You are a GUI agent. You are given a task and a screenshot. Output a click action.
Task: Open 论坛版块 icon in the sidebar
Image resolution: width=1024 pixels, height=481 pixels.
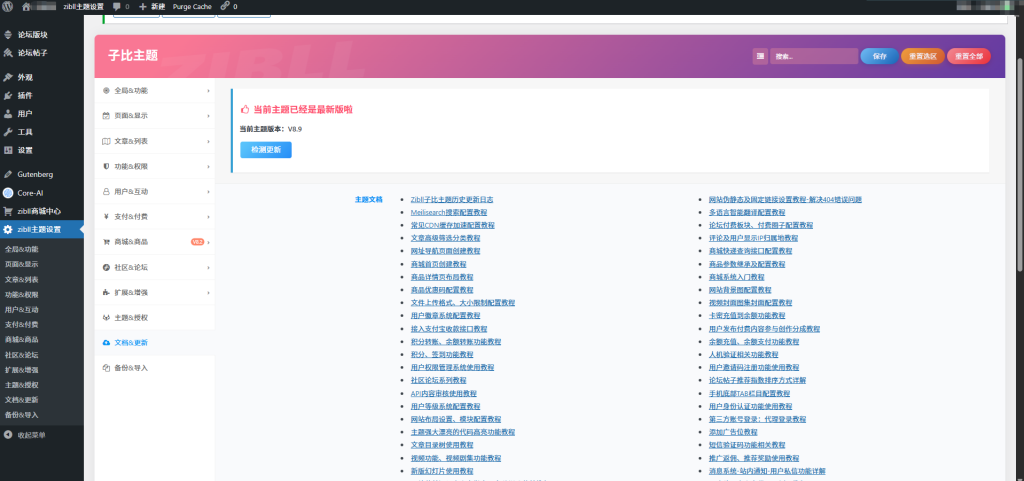pyautogui.click(x=8, y=35)
